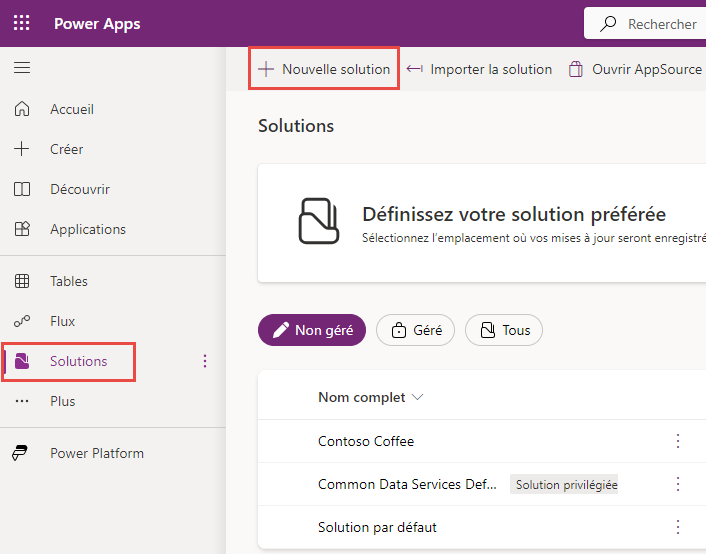Click the Accueil home icon

pos(22,109)
